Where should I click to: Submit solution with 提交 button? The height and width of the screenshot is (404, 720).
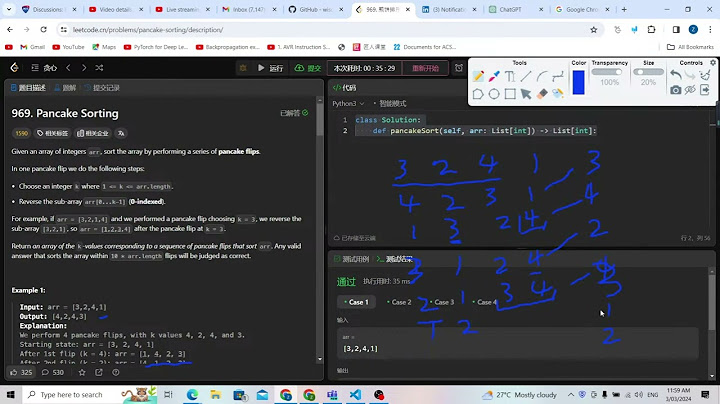308,68
